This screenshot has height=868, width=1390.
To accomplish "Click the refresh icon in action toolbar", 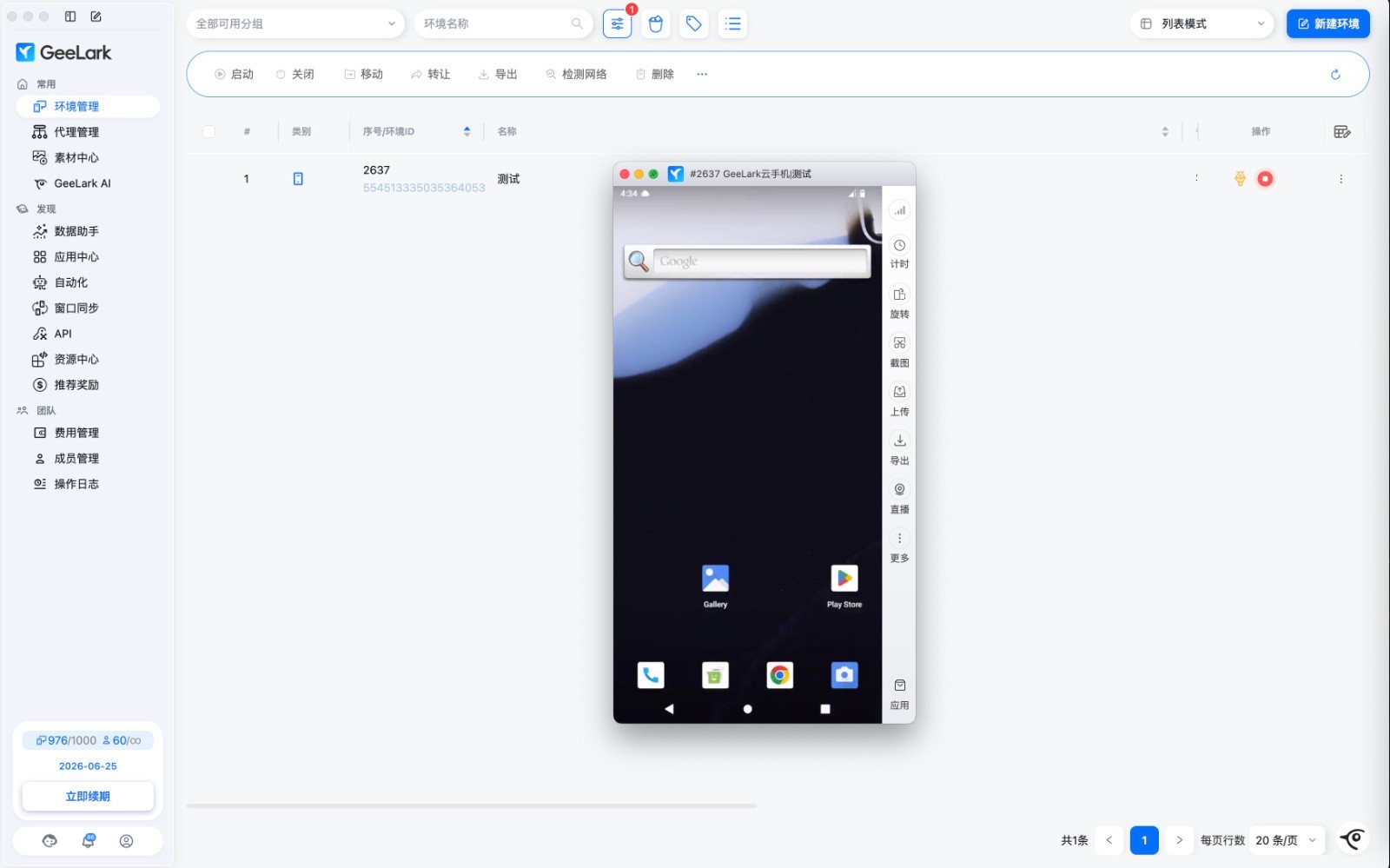I will pyautogui.click(x=1335, y=75).
